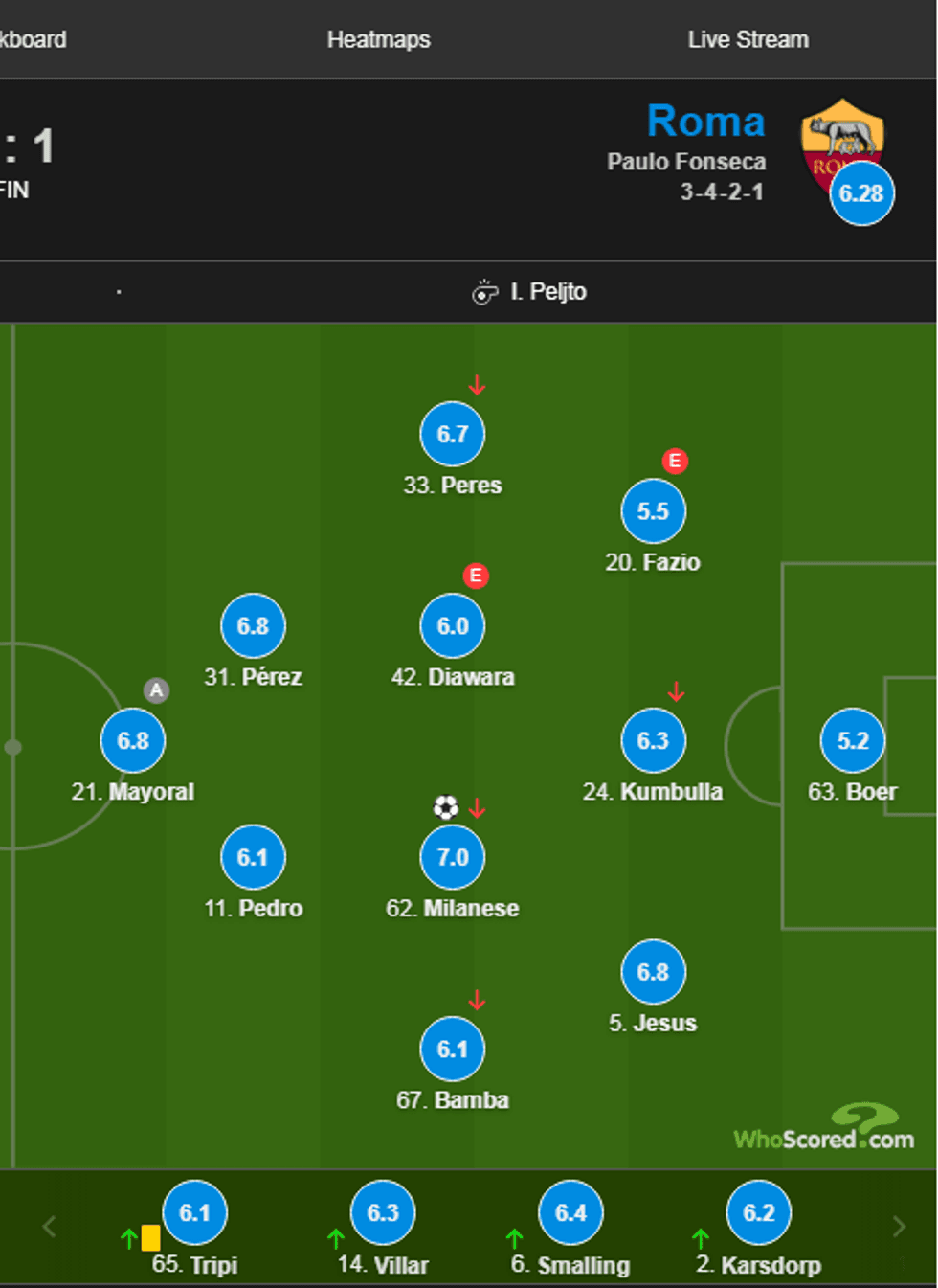This screenshot has width=938, height=1288.
Task: Select goalkeeper Boer's 5.2 rating circle
Action: (853, 740)
